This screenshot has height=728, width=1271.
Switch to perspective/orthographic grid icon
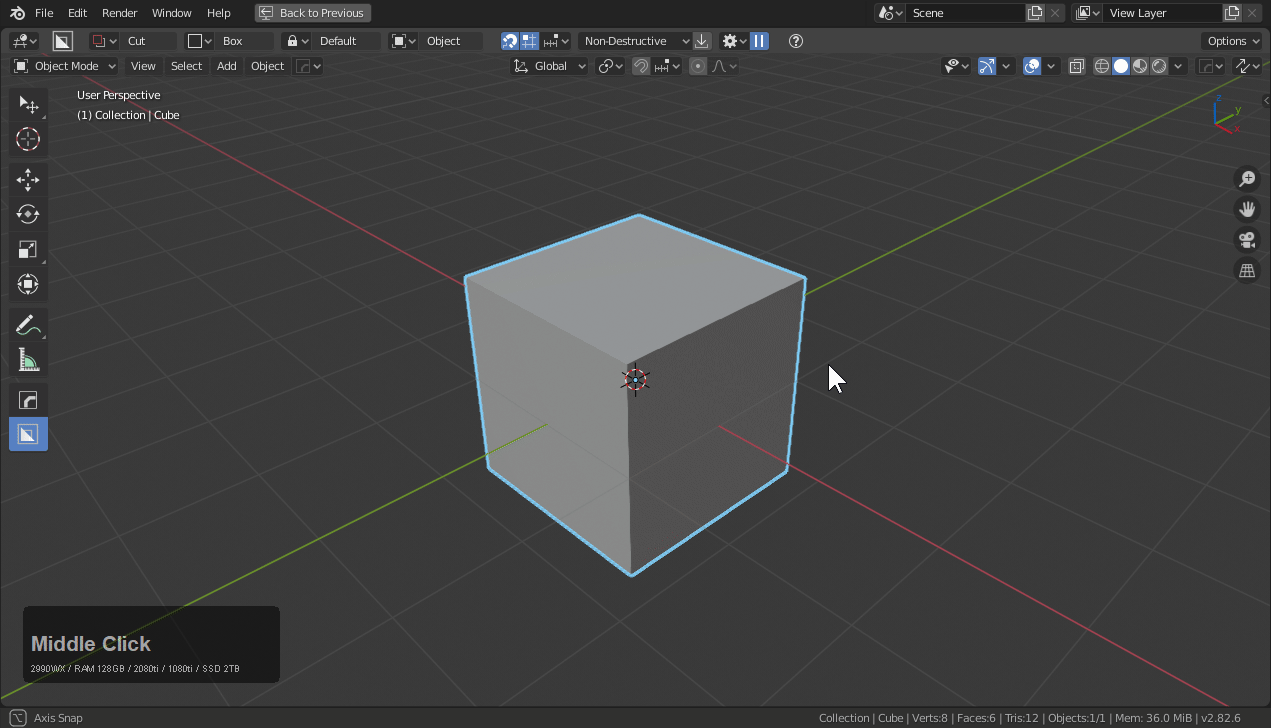1247,271
